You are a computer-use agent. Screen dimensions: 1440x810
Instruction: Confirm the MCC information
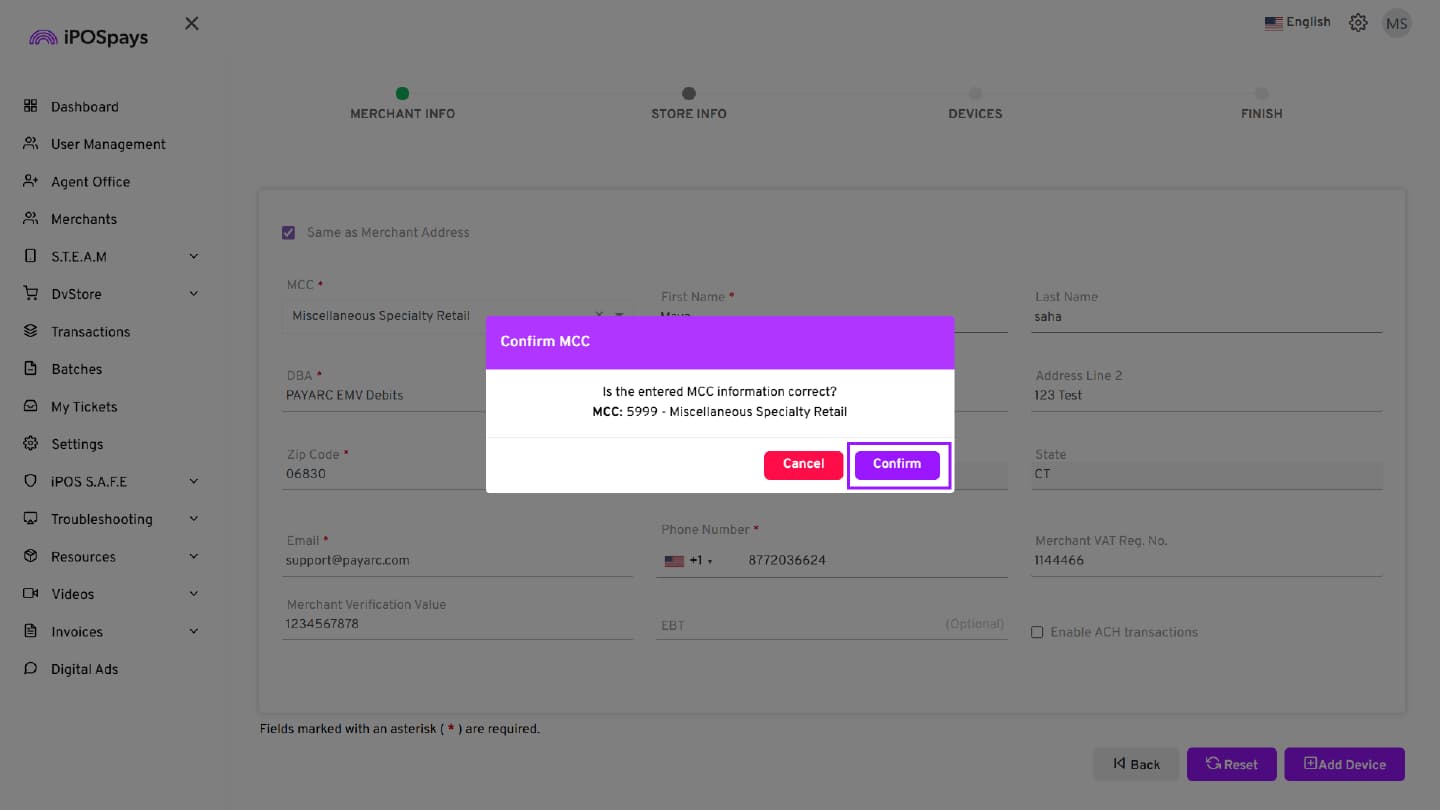[x=897, y=464]
